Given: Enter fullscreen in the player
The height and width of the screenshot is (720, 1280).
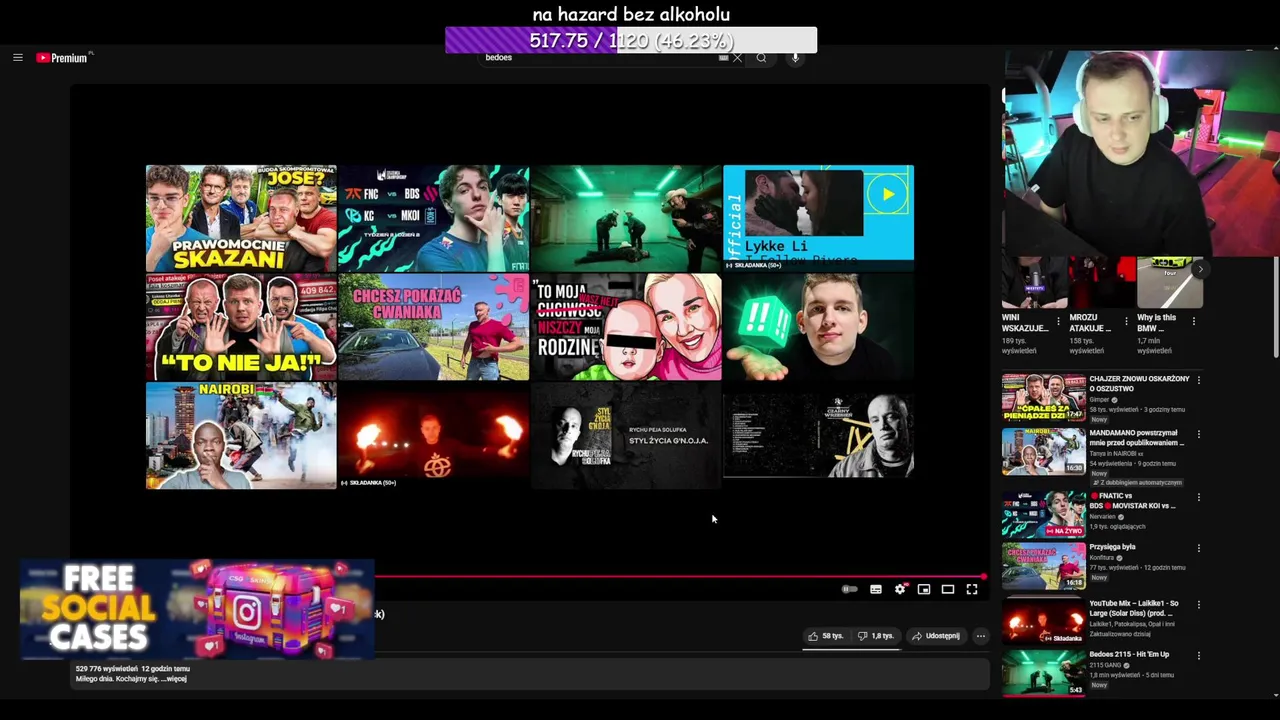Looking at the screenshot, I should click(x=972, y=589).
